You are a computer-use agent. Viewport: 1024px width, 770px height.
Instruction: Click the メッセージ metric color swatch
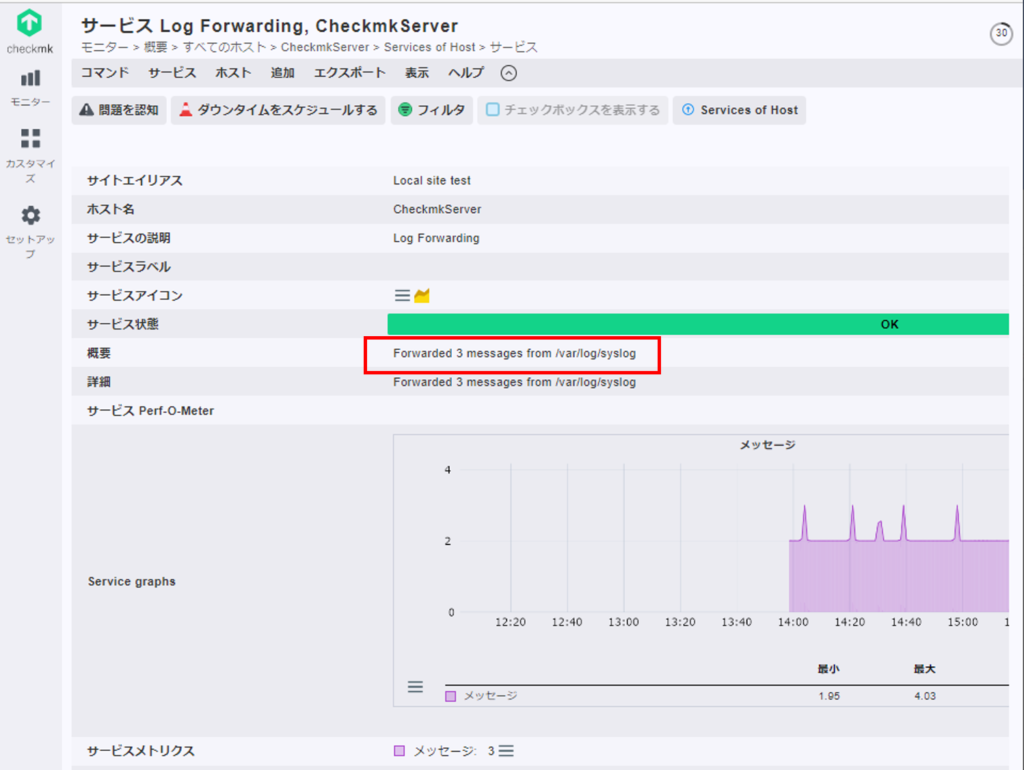400,751
